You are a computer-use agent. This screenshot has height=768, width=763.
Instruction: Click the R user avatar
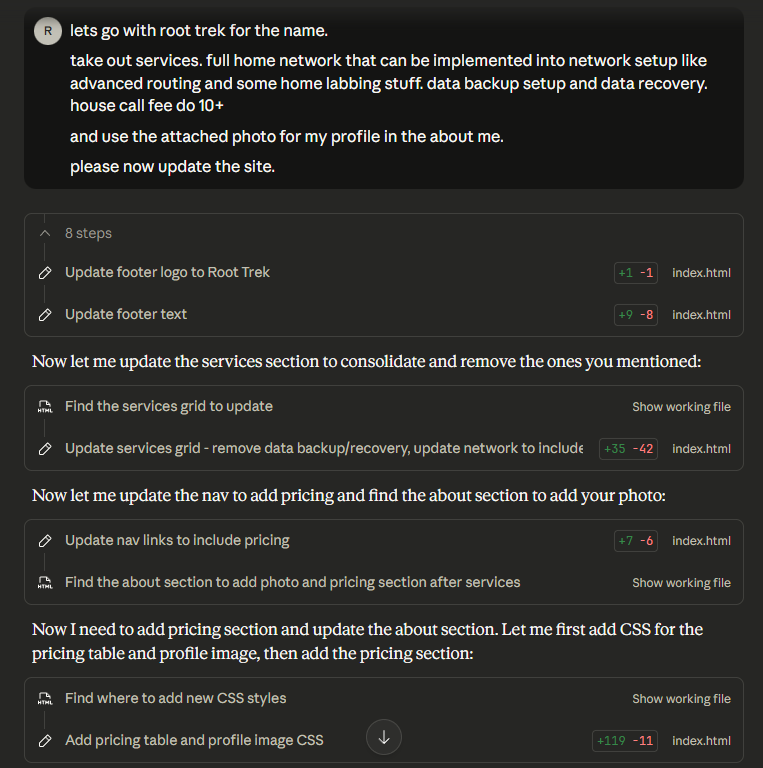[x=47, y=31]
